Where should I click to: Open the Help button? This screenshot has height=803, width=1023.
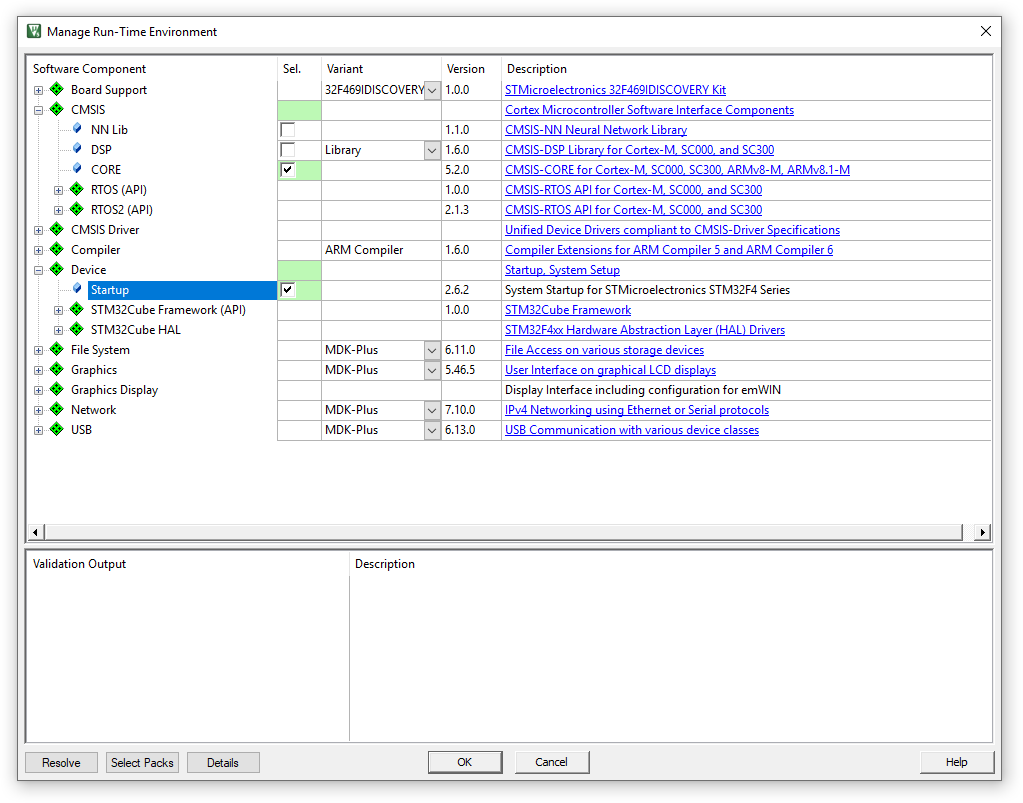tap(956, 762)
